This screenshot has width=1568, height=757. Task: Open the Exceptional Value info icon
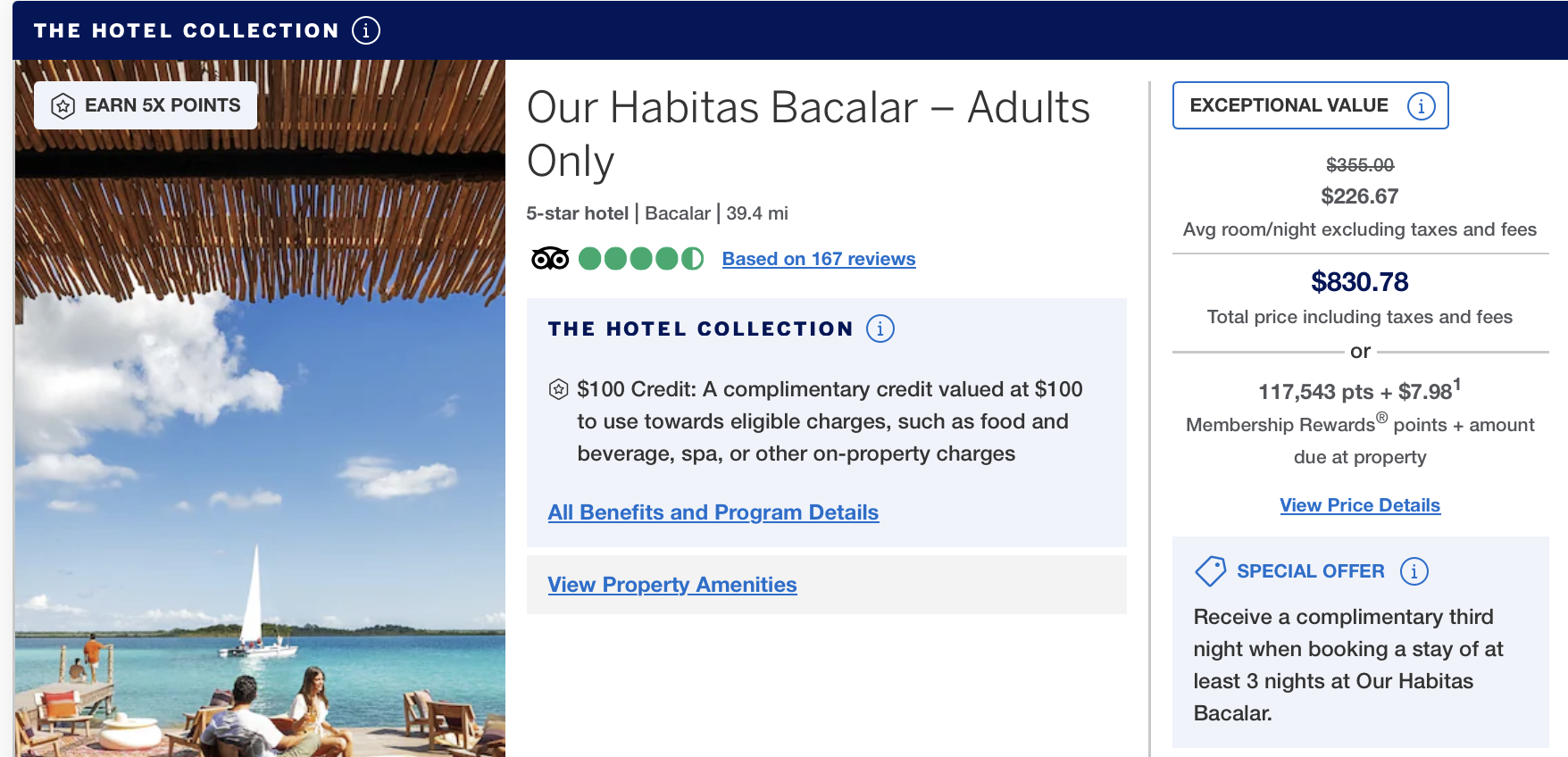pyautogui.click(x=1421, y=106)
